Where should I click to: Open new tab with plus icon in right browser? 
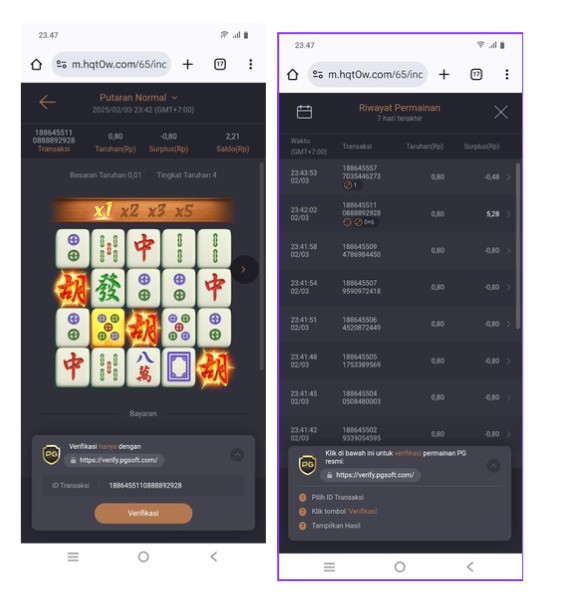coord(444,75)
